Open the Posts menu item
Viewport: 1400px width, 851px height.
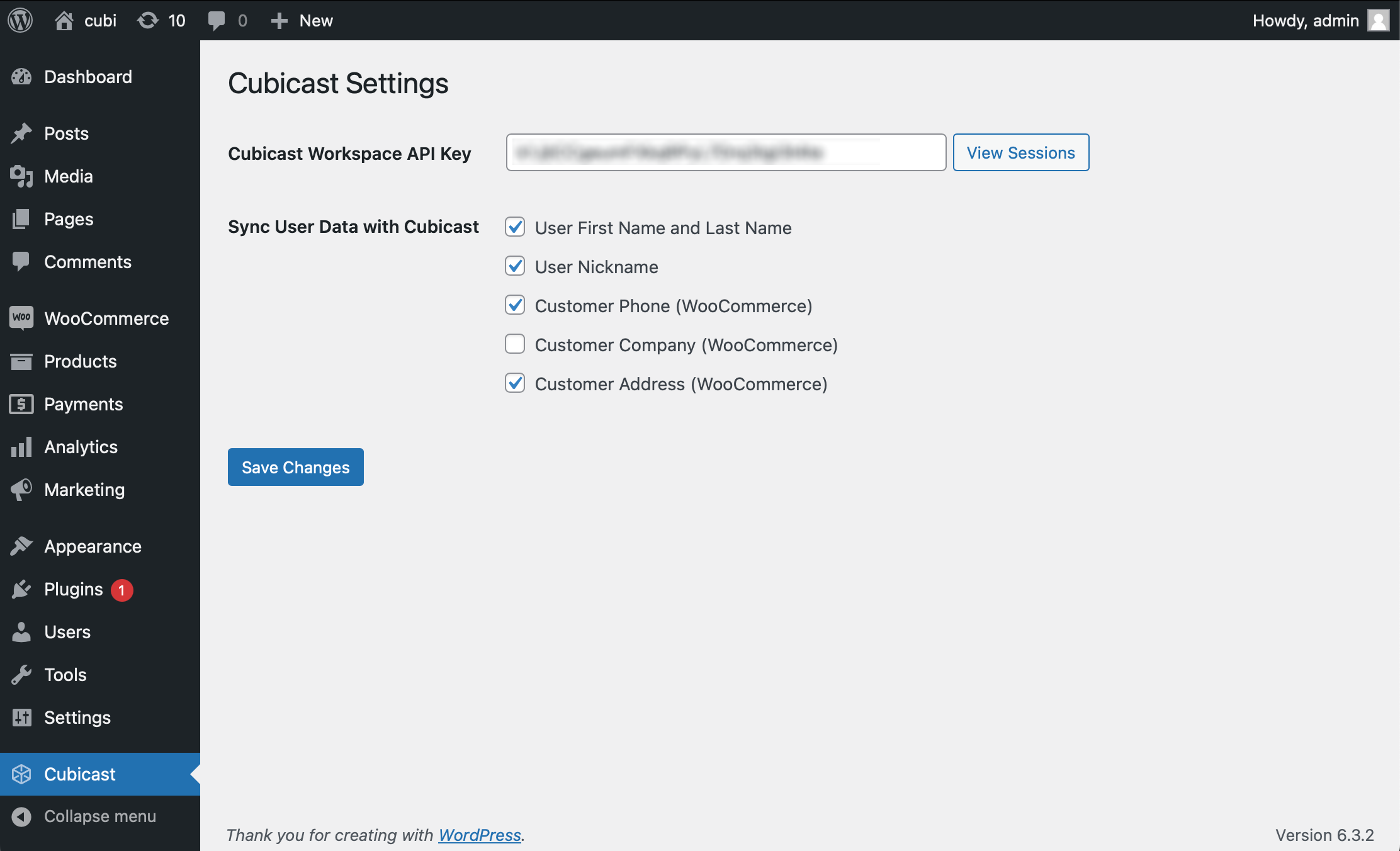coord(100,133)
